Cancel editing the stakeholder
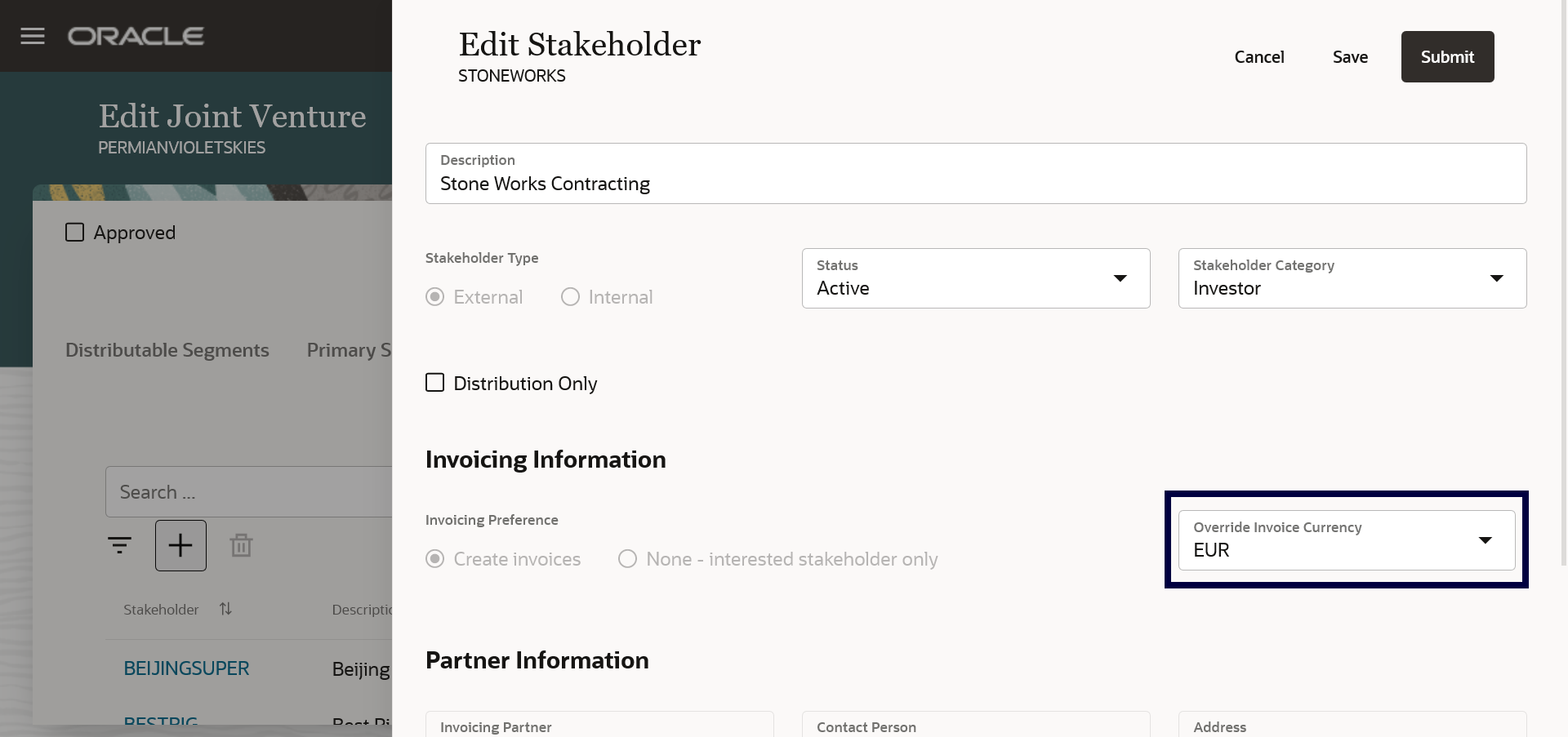 1258,57
